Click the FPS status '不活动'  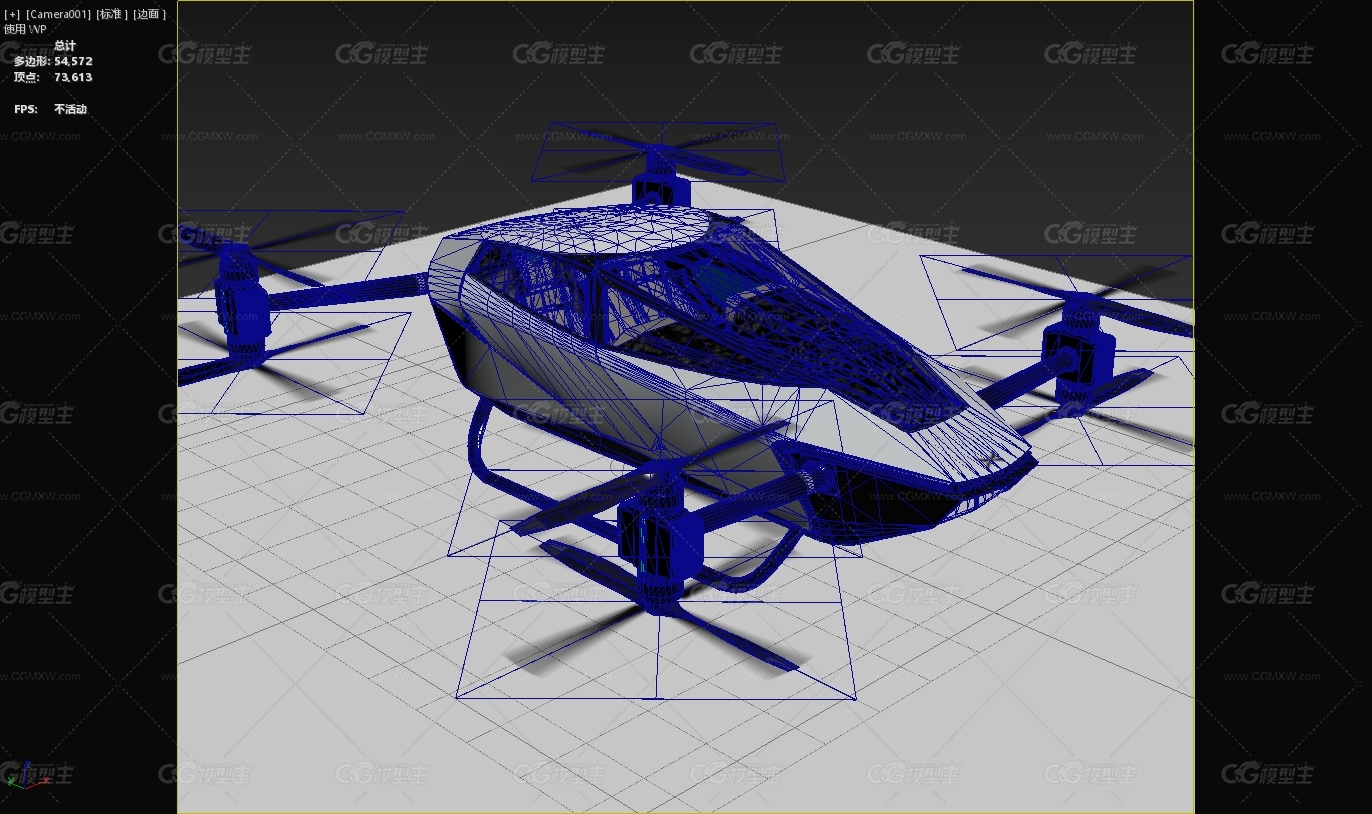click(70, 109)
